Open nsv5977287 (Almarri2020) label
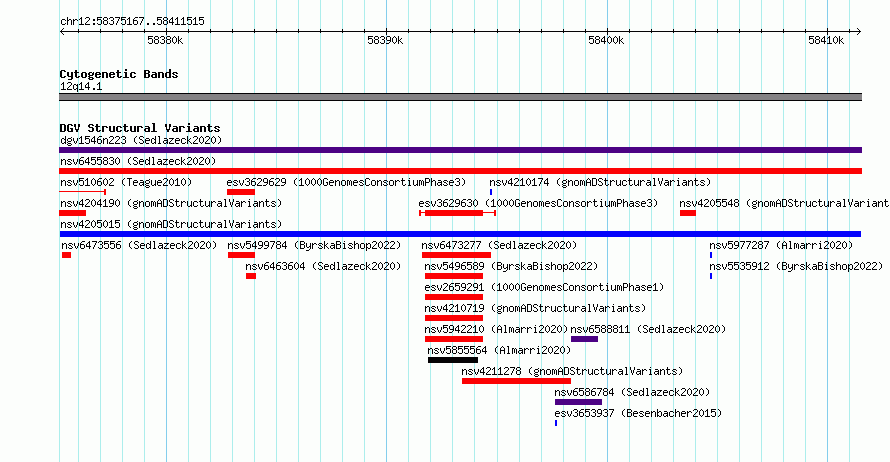 781,245
